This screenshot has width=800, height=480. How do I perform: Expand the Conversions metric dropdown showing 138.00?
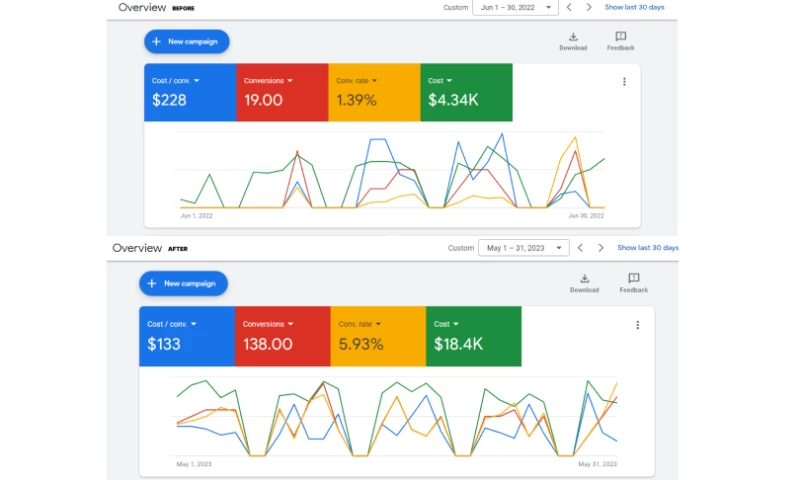(x=289, y=324)
